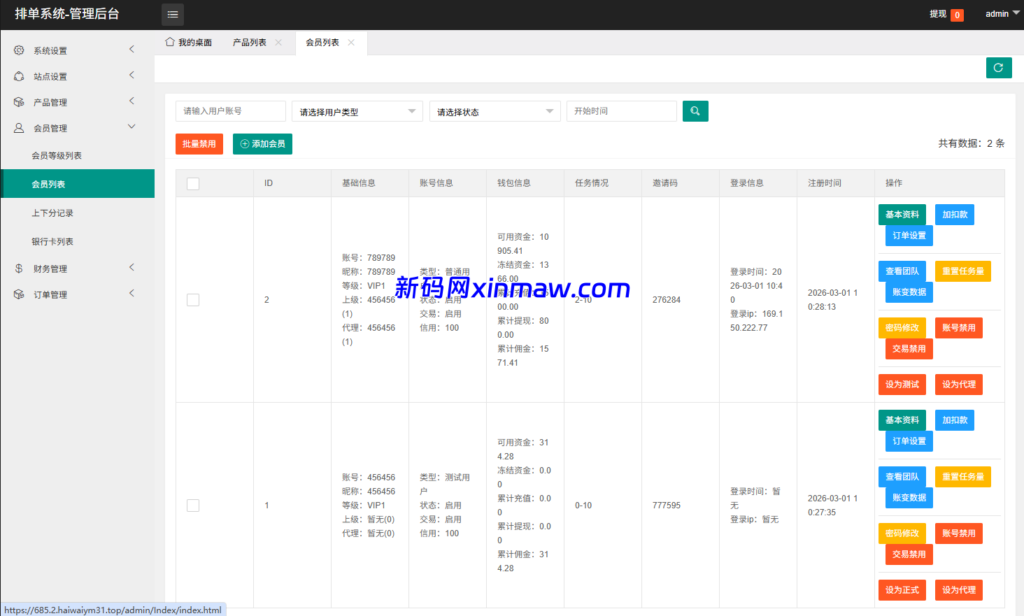Check the row checkbox for member 456456

click(192, 505)
